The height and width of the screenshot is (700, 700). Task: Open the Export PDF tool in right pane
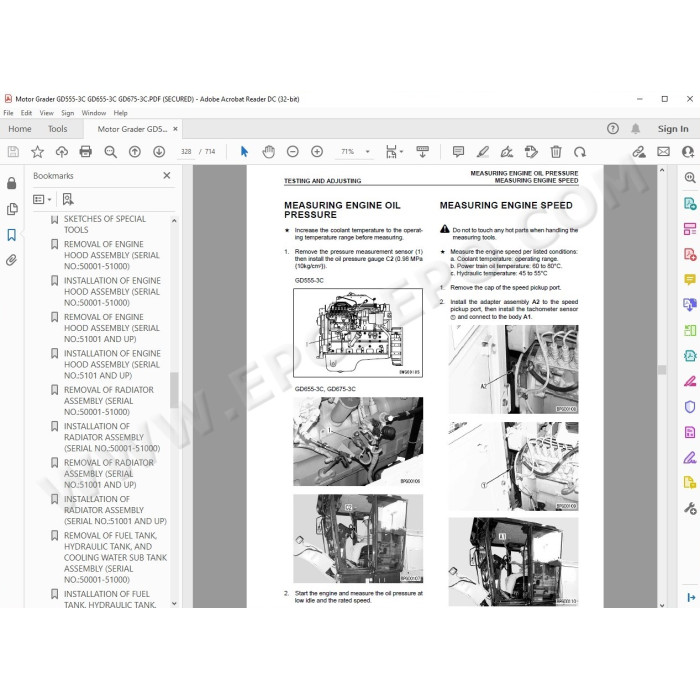(x=690, y=204)
